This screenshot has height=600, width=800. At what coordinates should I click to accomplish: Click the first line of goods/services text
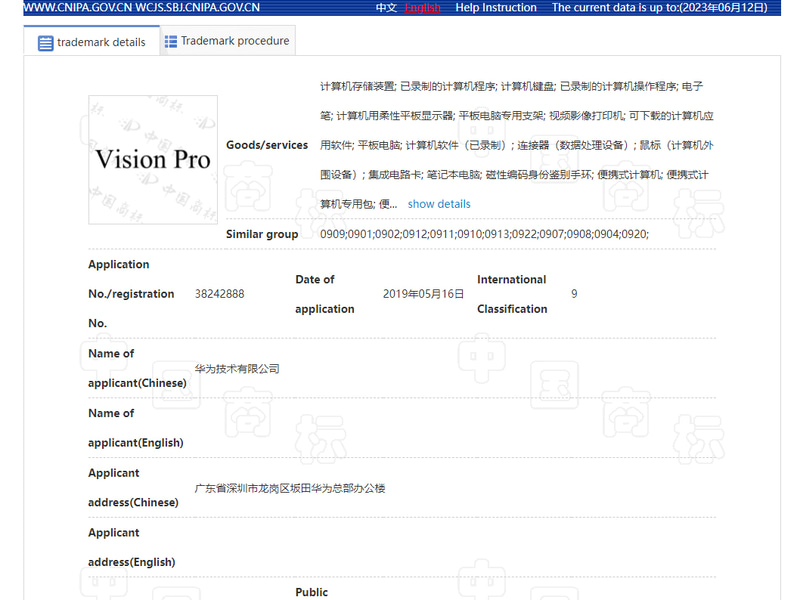pyautogui.click(x=511, y=86)
